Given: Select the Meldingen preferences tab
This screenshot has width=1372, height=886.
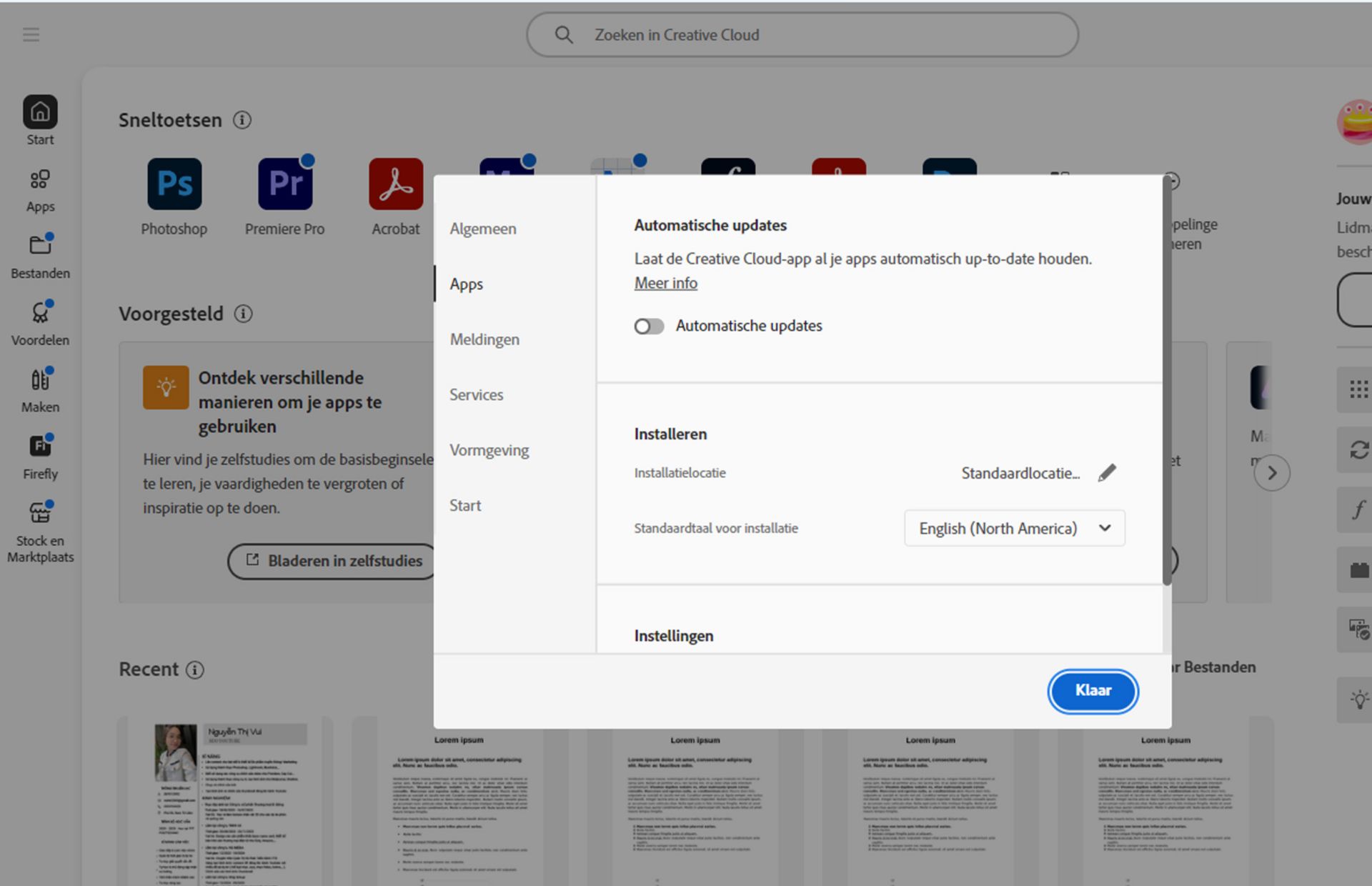Looking at the screenshot, I should (484, 339).
